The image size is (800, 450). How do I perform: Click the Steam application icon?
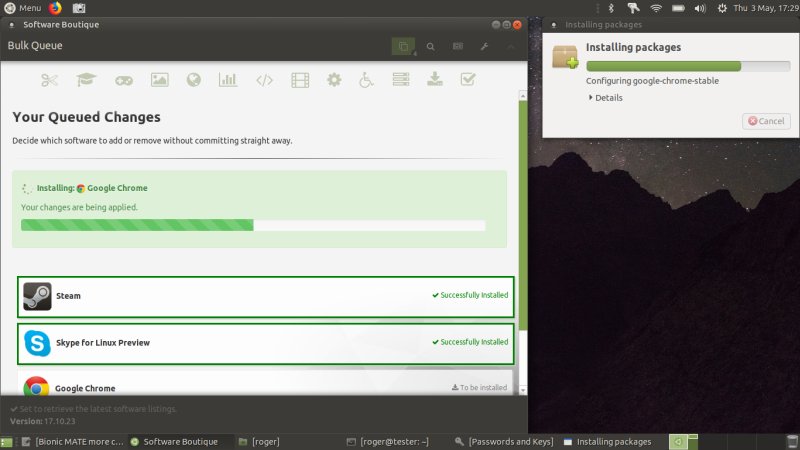click(37, 296)
